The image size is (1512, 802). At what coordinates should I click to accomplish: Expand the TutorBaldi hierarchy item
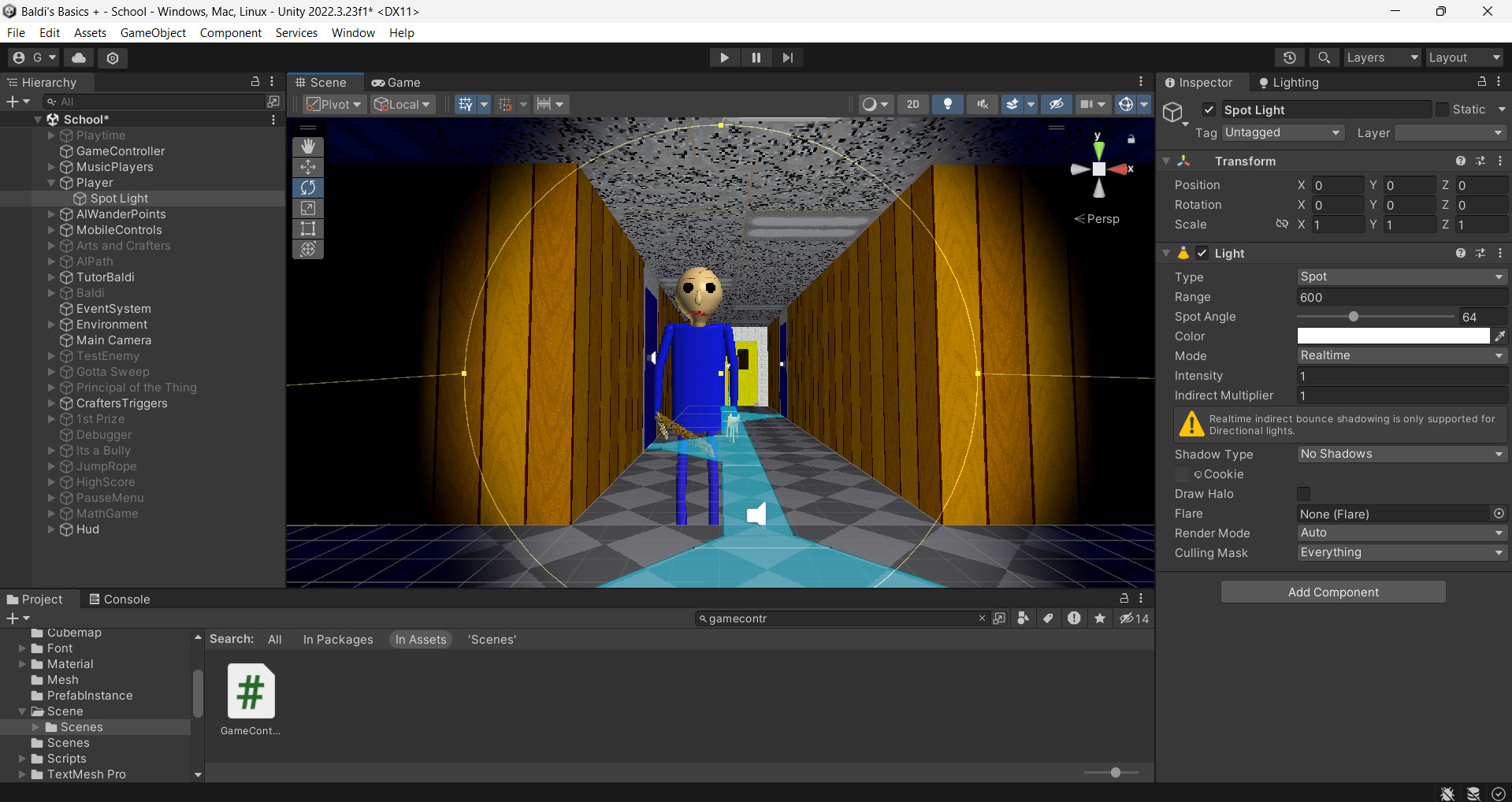52,277
